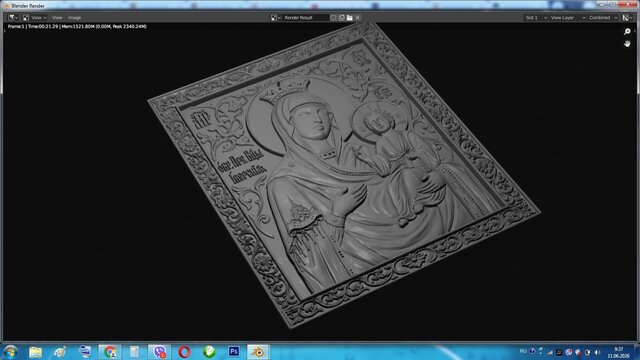Unlink Render Result image with X
The width and height of the screenshot is (640, 360).
pos(358,18)
